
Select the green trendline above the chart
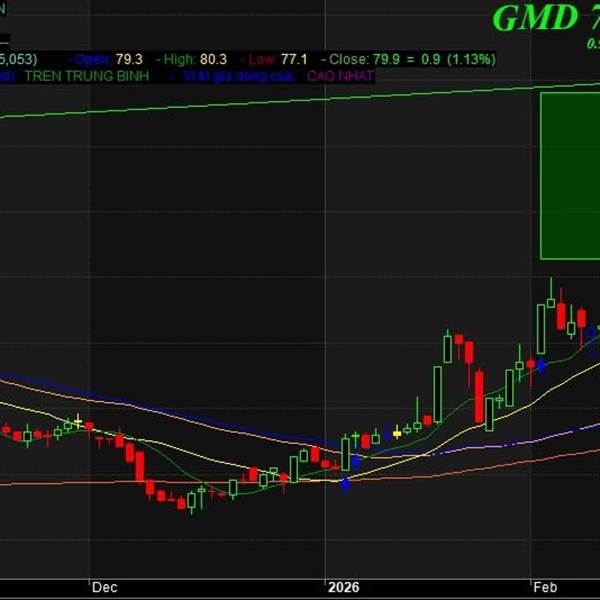tap(300, 100)
